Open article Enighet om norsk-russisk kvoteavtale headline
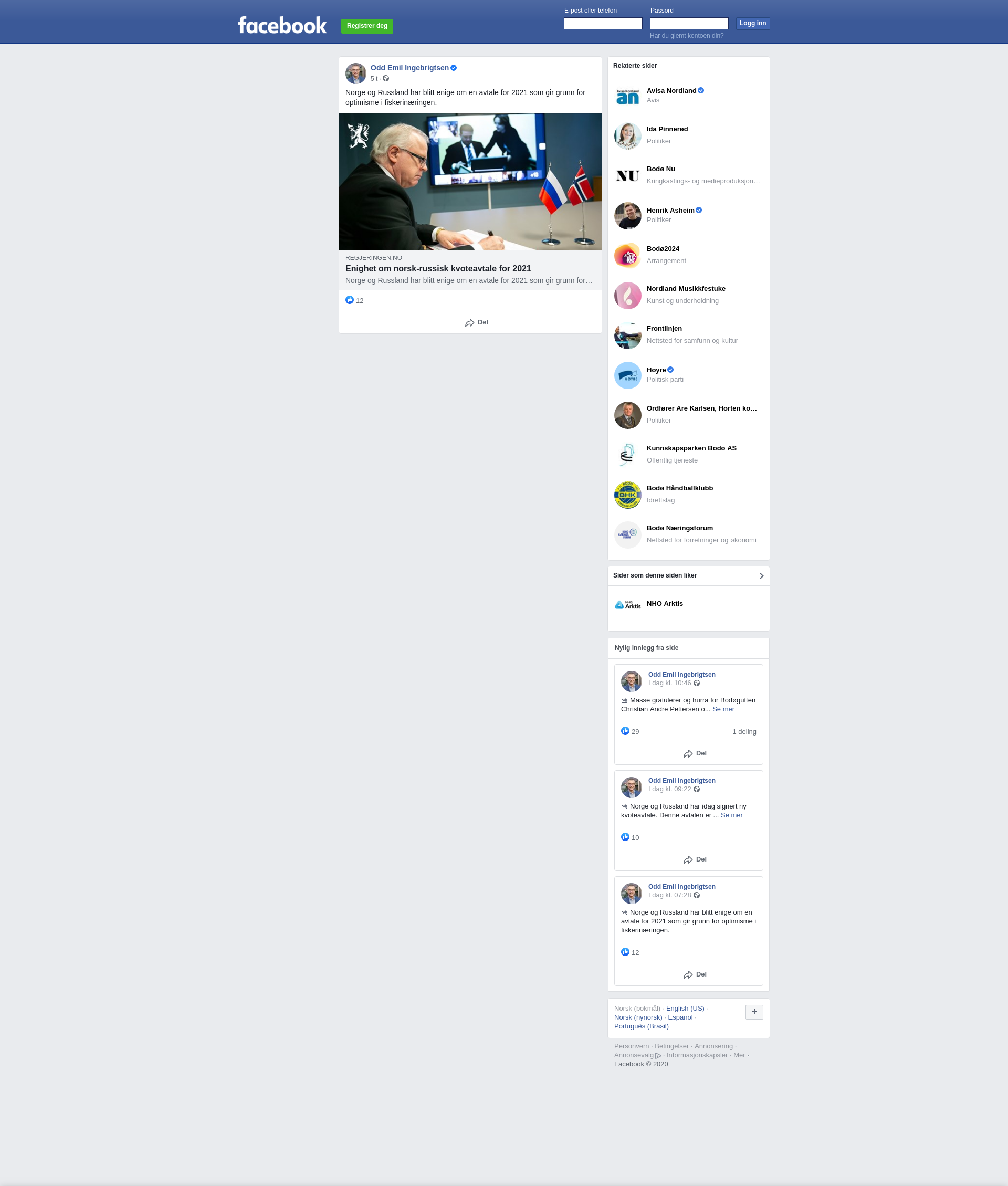Screen dimensions: 1008x1186 [x=438, y=268]
